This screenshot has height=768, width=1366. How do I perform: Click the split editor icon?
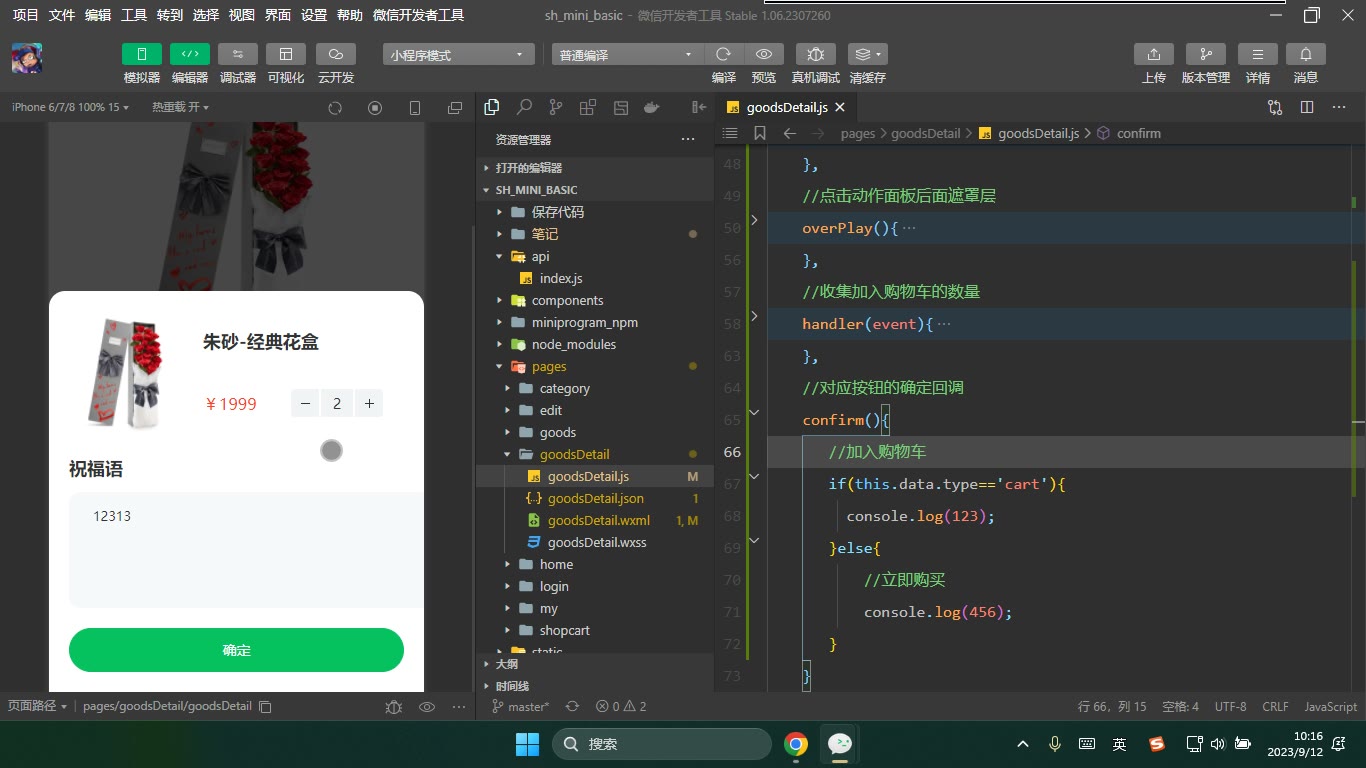click(x=1307, y=107)
